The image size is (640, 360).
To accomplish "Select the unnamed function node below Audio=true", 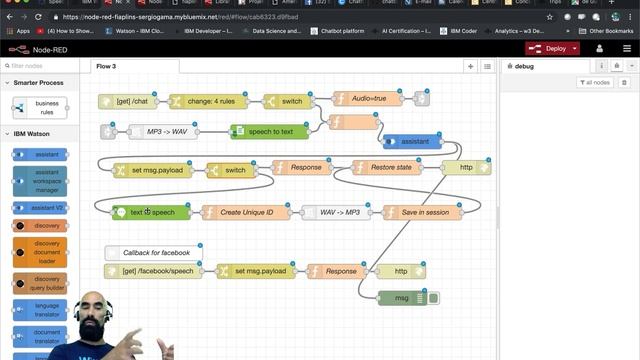I will point(353,122).
